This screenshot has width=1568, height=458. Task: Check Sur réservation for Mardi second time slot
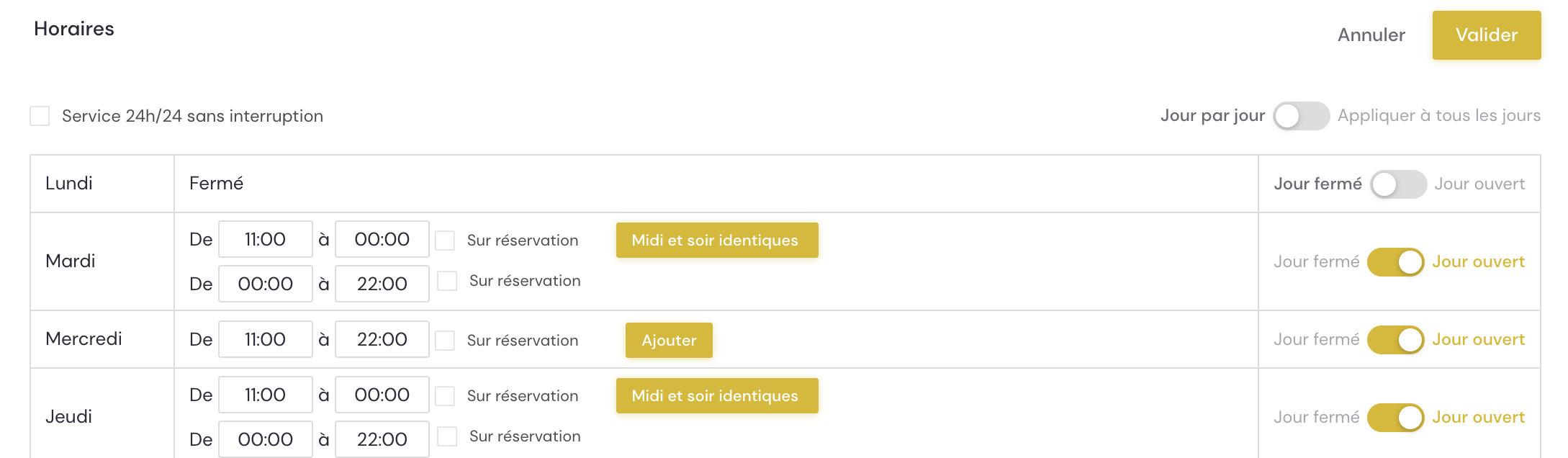pos(446,281)
